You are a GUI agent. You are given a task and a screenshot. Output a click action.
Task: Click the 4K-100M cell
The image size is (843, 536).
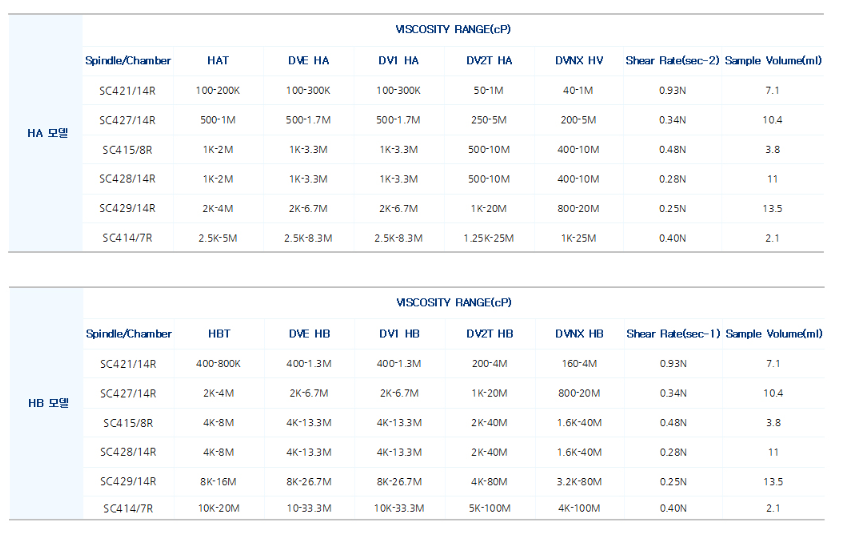click(579, 508)
